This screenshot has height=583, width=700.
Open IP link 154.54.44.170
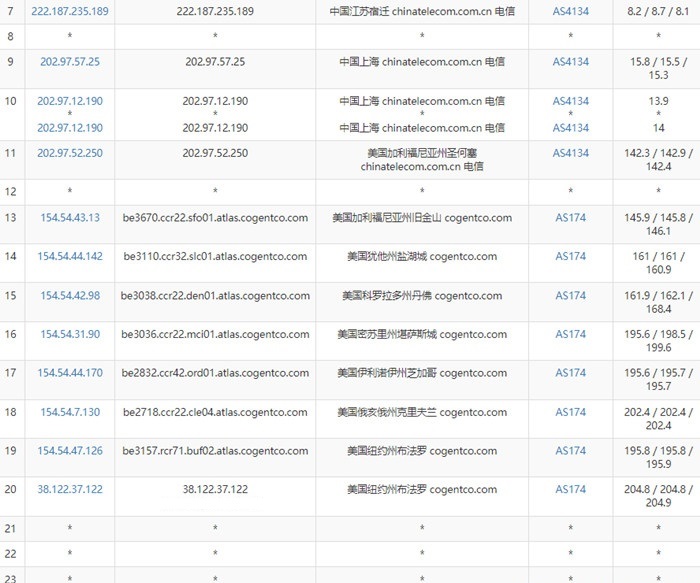click(x=70, y=373)
